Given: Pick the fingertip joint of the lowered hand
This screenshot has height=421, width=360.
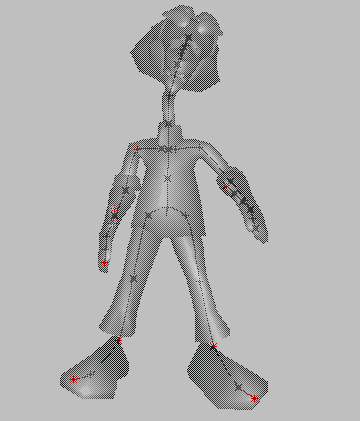Looking at the screenshot, I should (104, 263).
